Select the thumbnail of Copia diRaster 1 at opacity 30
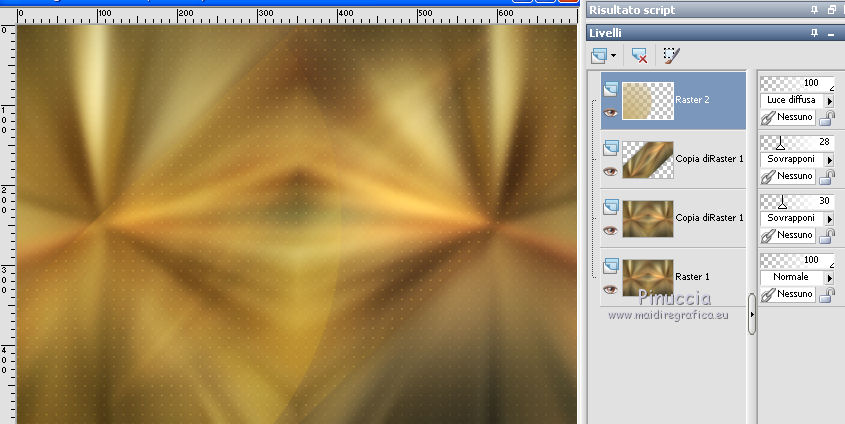845x424 pixels. coord(648,219)
